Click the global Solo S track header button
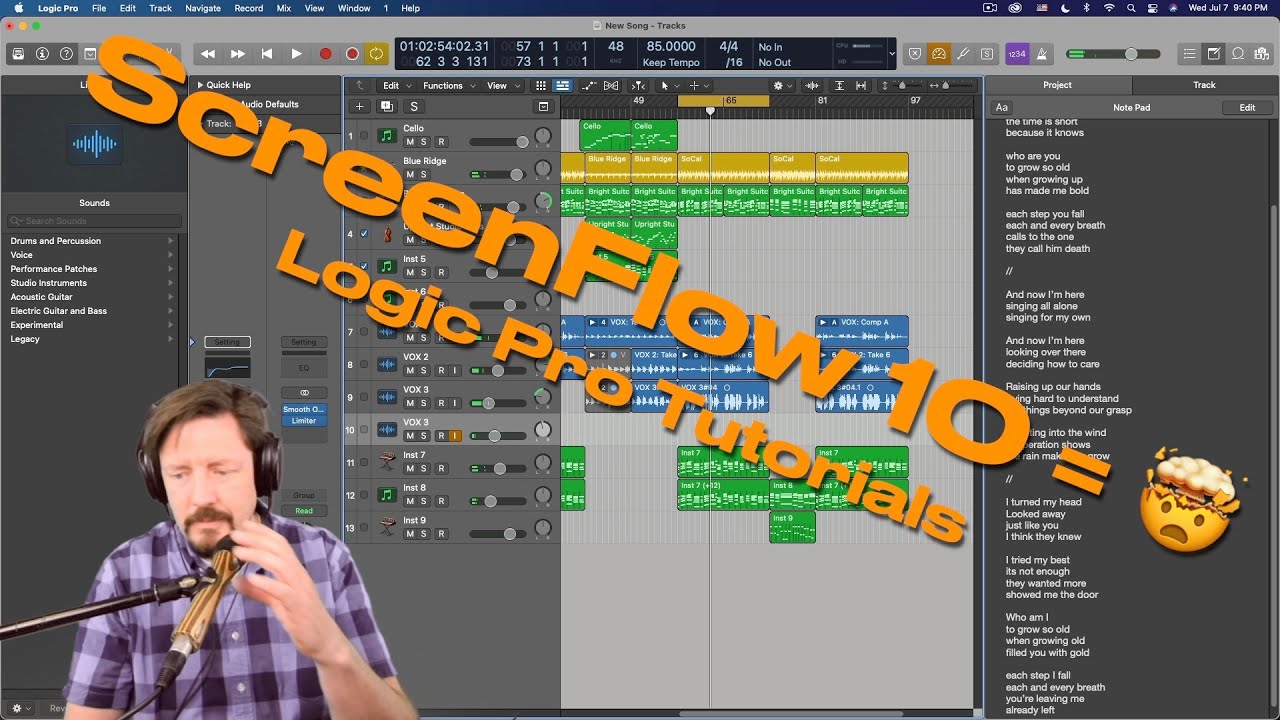Image resolution: width=1280 pixels, height=720 pixels. pos(413,106)
